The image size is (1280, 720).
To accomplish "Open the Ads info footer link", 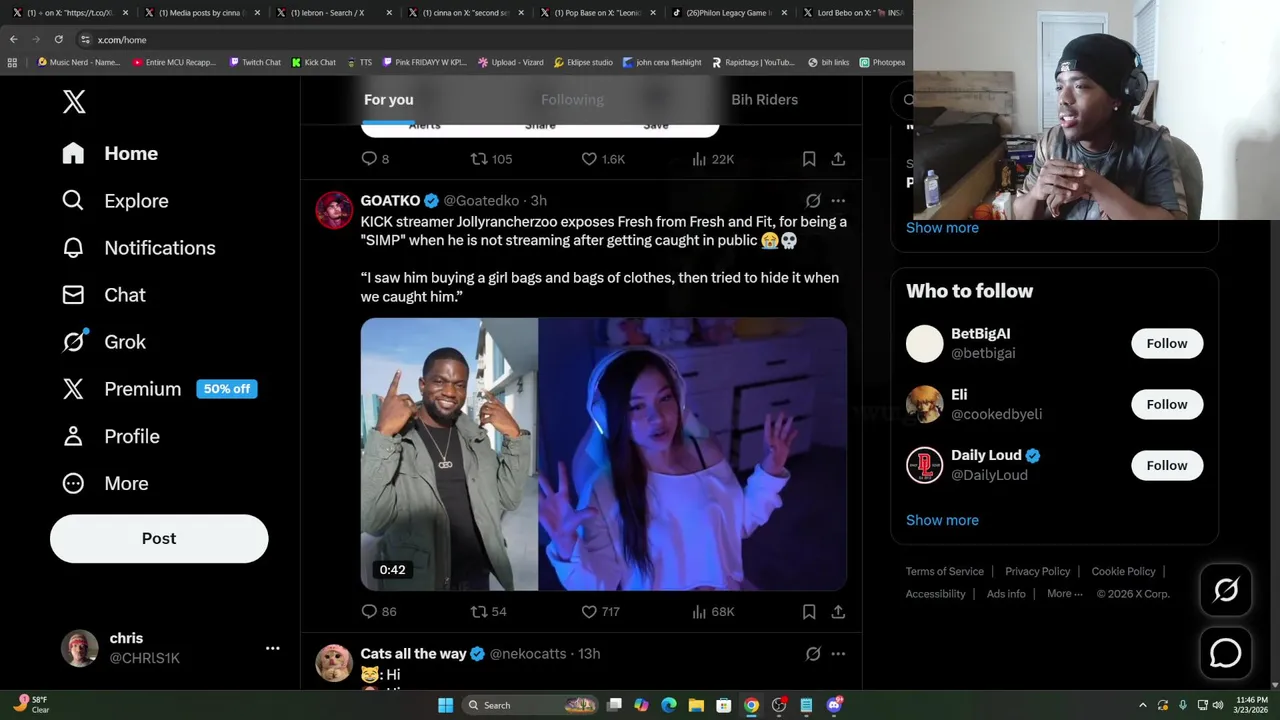I will click(1006, 593).
